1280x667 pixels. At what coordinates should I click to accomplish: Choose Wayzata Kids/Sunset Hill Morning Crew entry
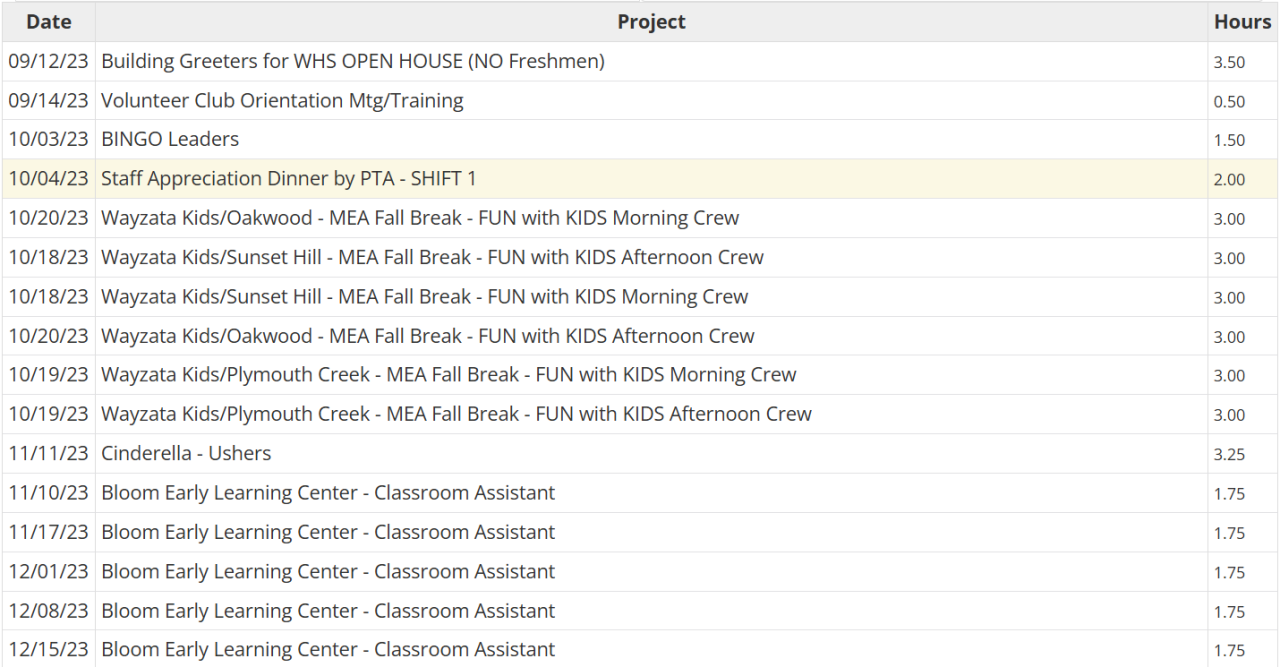coord(424,297)
